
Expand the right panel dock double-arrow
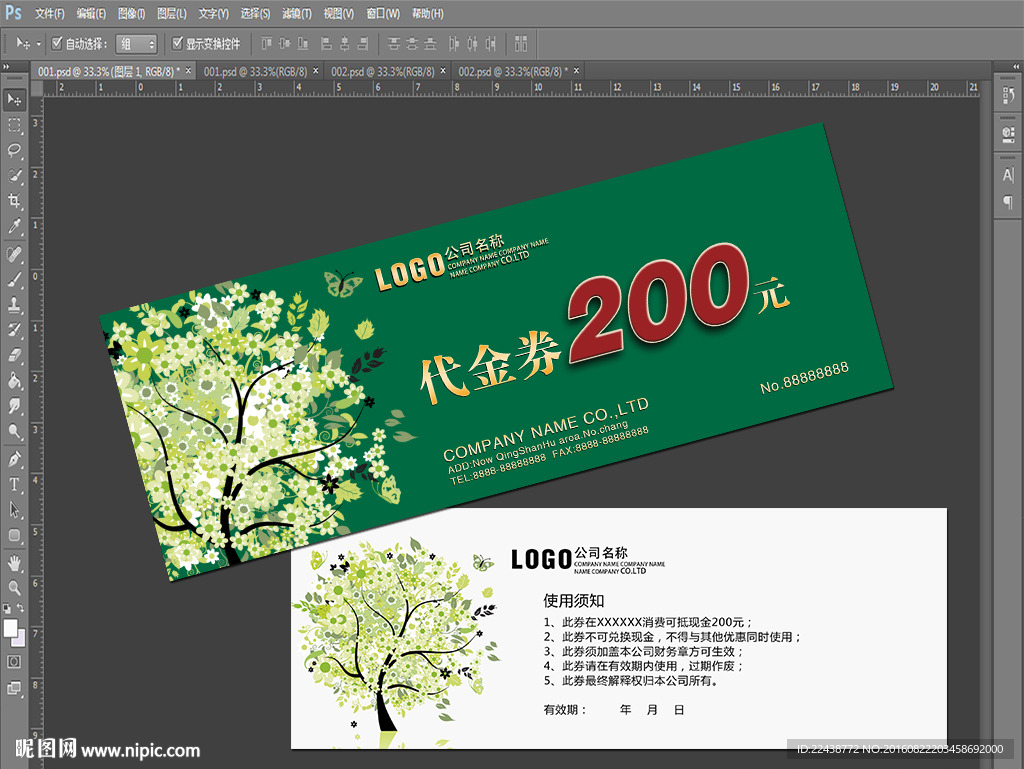pos(1016,67)
